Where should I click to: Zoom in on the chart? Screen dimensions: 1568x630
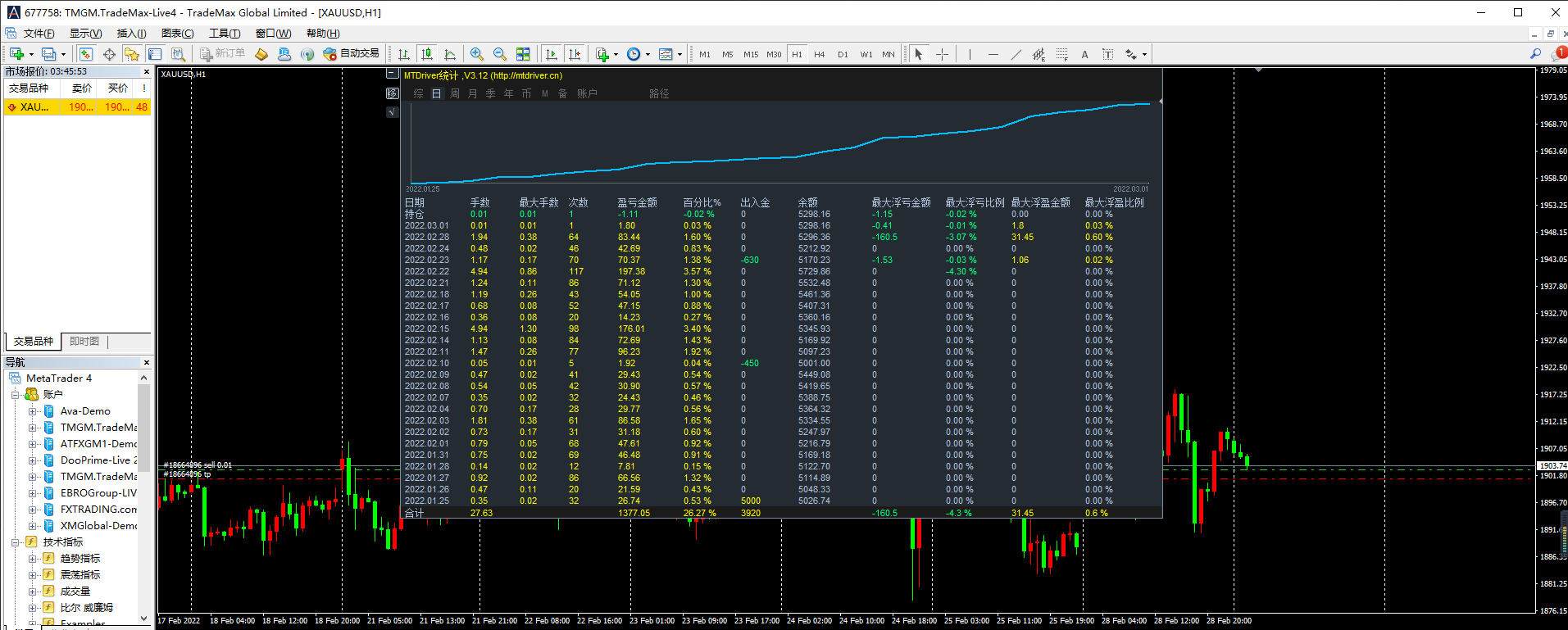pyautogui.click(x=477, y=54)
